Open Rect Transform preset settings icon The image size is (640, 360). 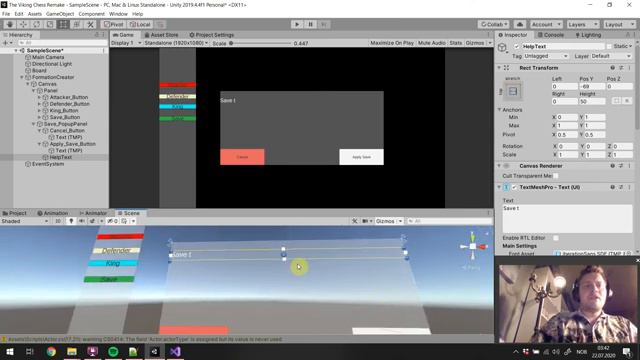click(621, 68)
